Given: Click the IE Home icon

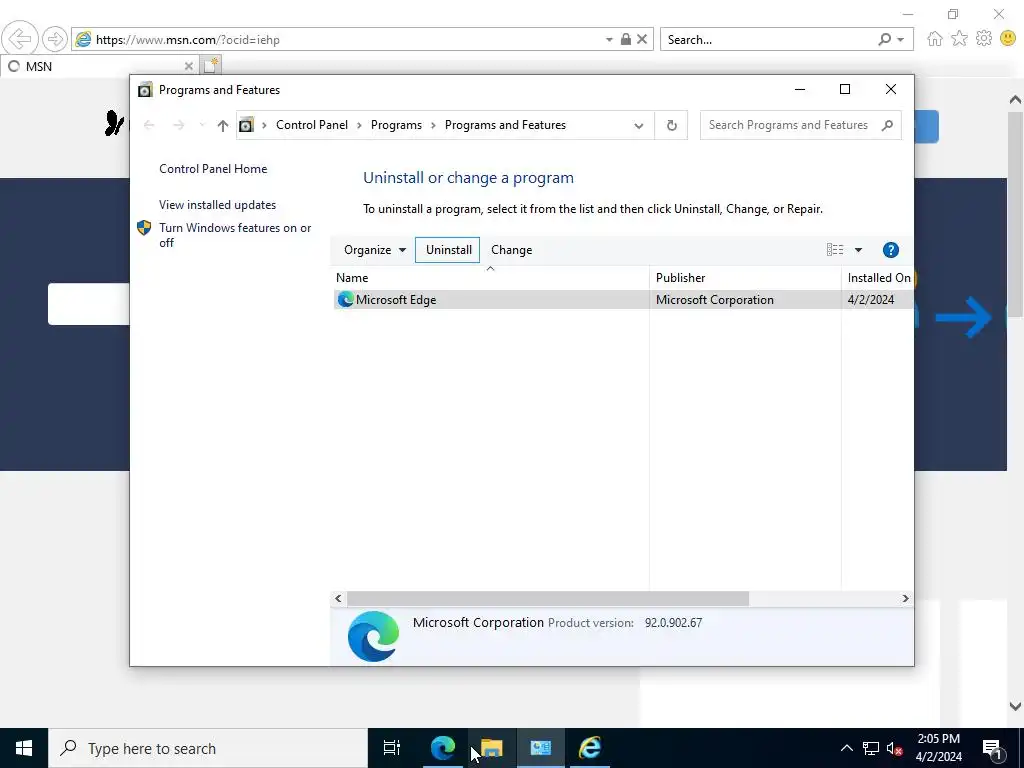Looking at the screenshot, I should point(935,39).
